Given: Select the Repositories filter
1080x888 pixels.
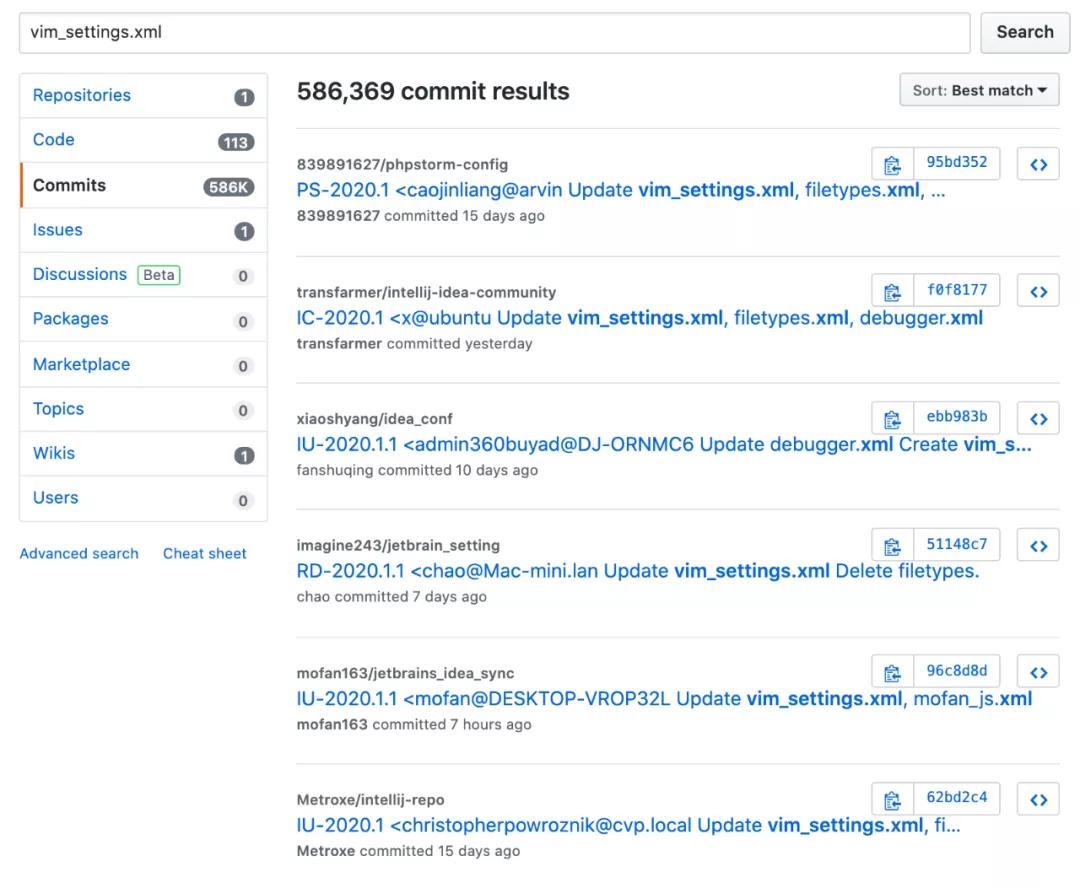Looking at the screenshot, I should click(82, 96).
